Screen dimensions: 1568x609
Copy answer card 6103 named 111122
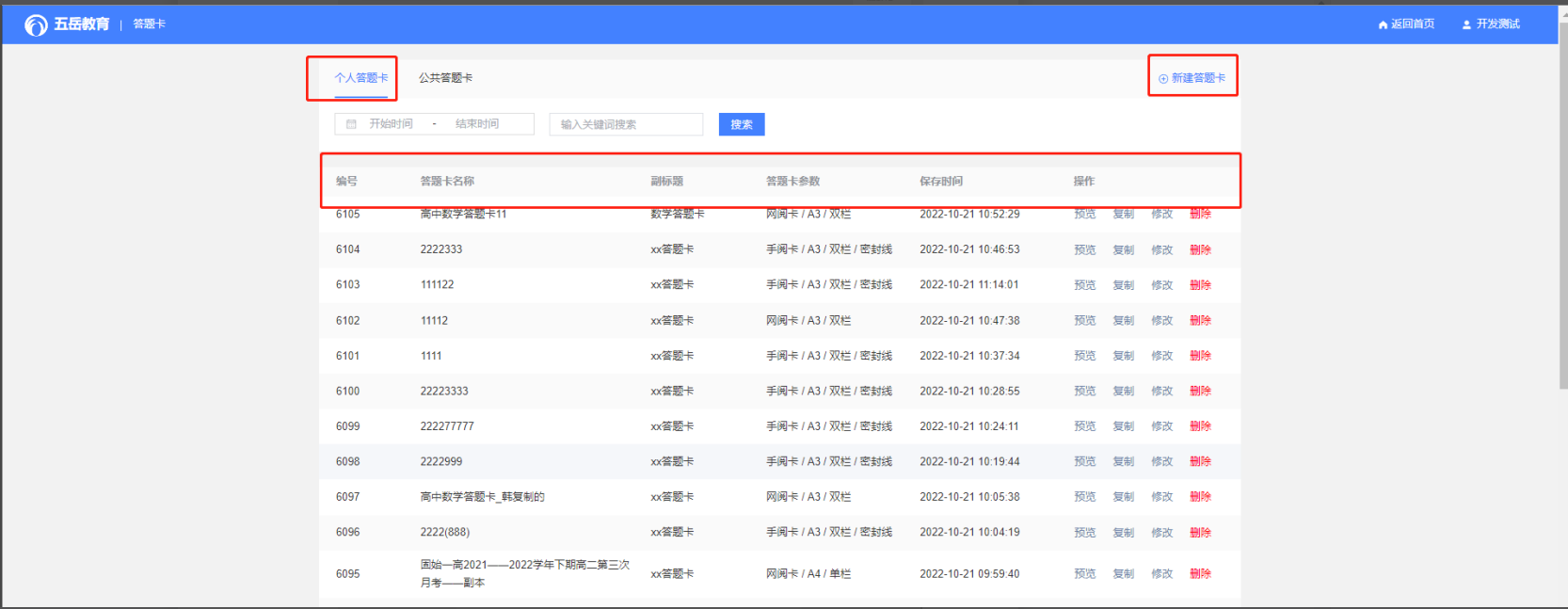[x=1123, y=285]
